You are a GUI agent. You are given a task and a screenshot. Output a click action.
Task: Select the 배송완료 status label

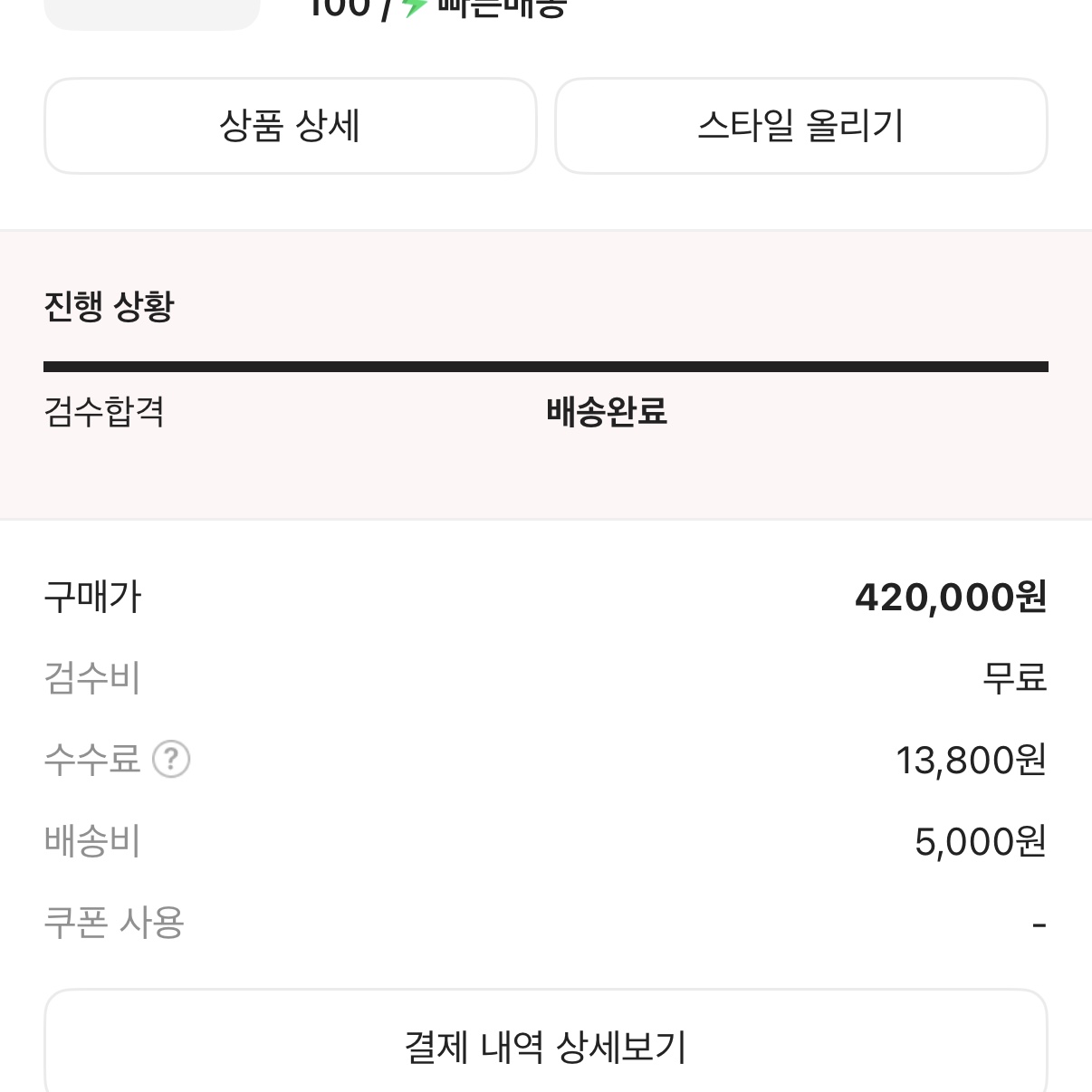(x=607, y=412)
